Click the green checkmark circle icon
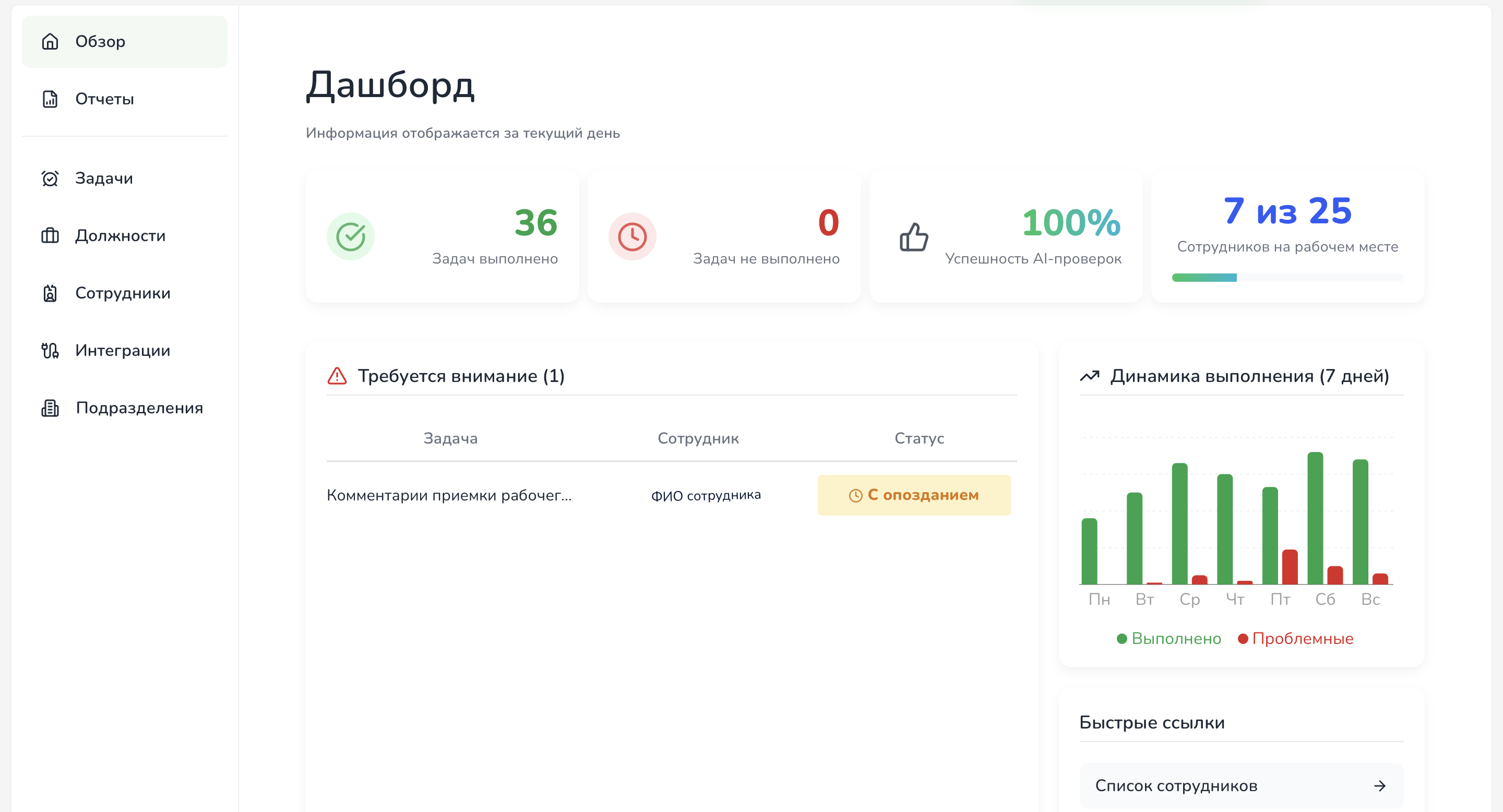The height and width of the screenshot is (812, 1503). tap(350, 236)
